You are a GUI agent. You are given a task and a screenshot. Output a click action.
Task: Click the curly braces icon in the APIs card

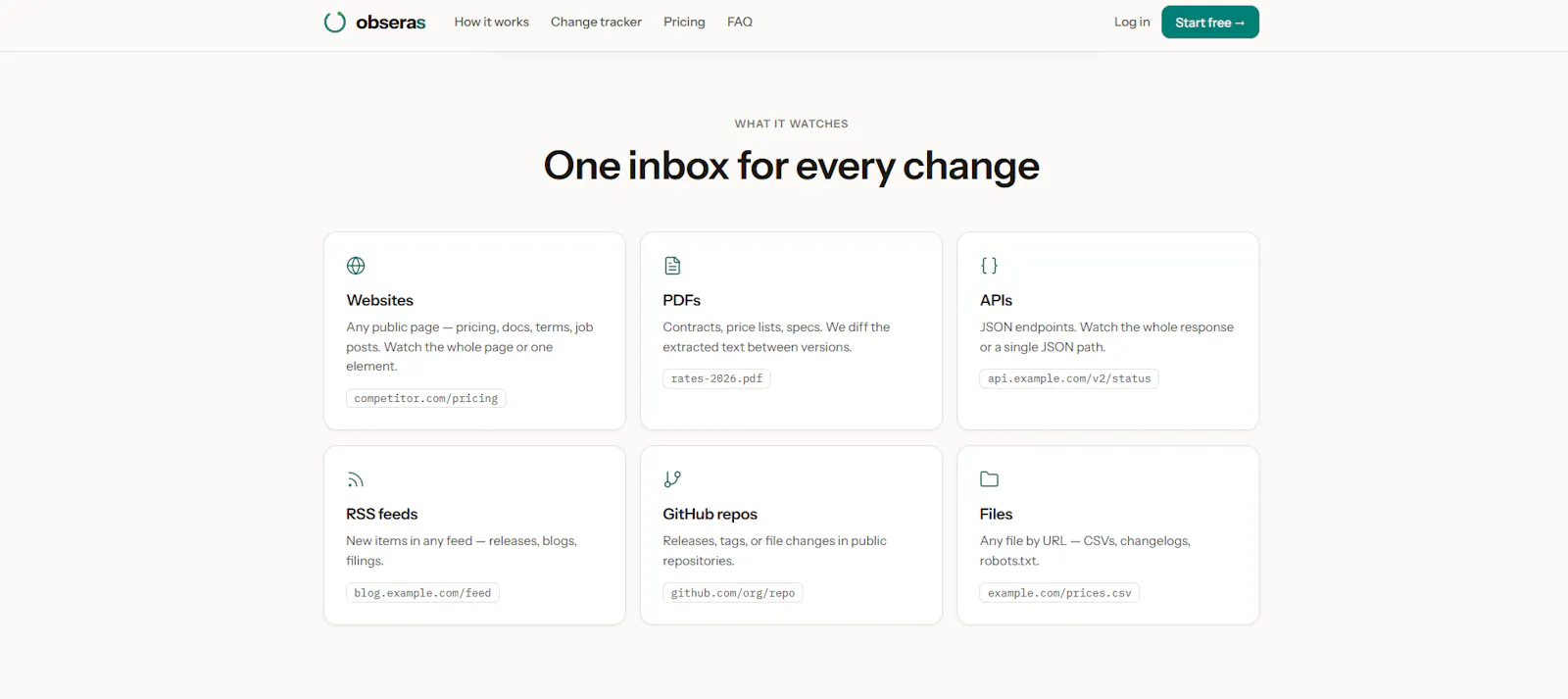989,266
